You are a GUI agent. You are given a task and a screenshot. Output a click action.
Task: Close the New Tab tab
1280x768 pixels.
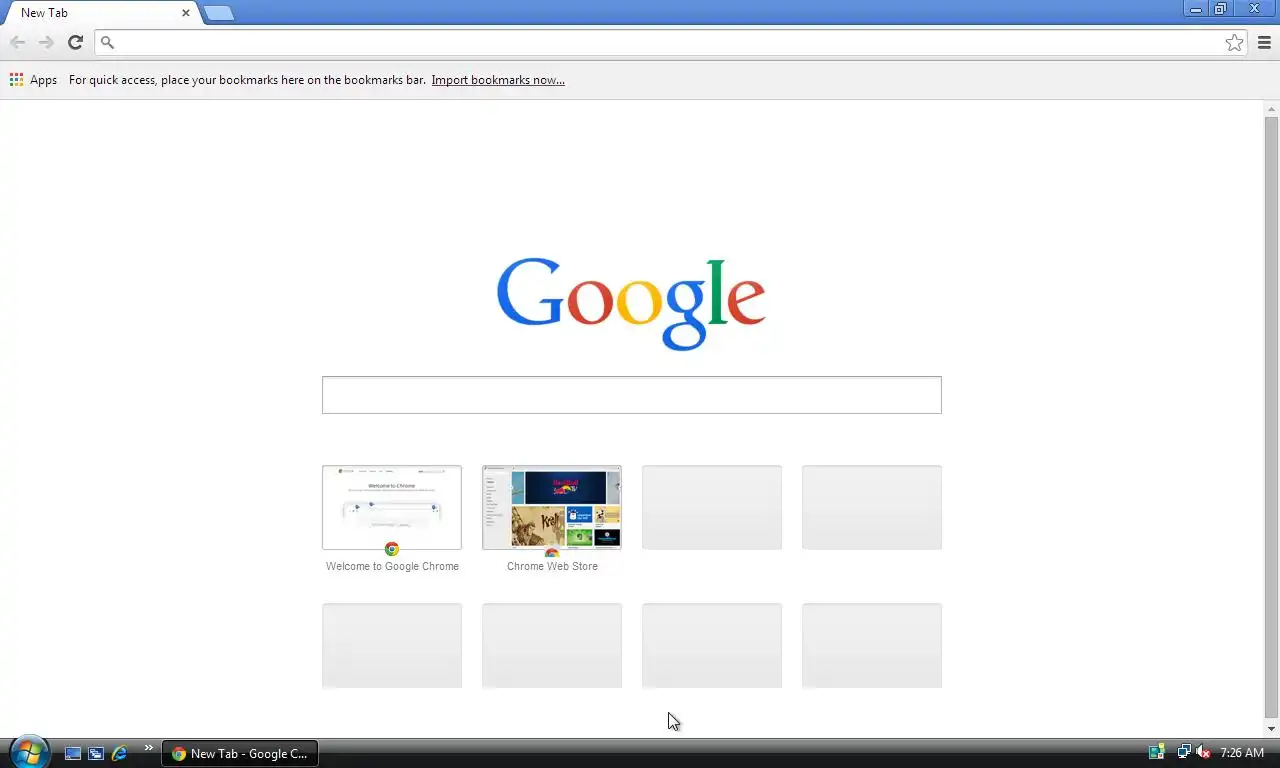(x=186, y=13)
